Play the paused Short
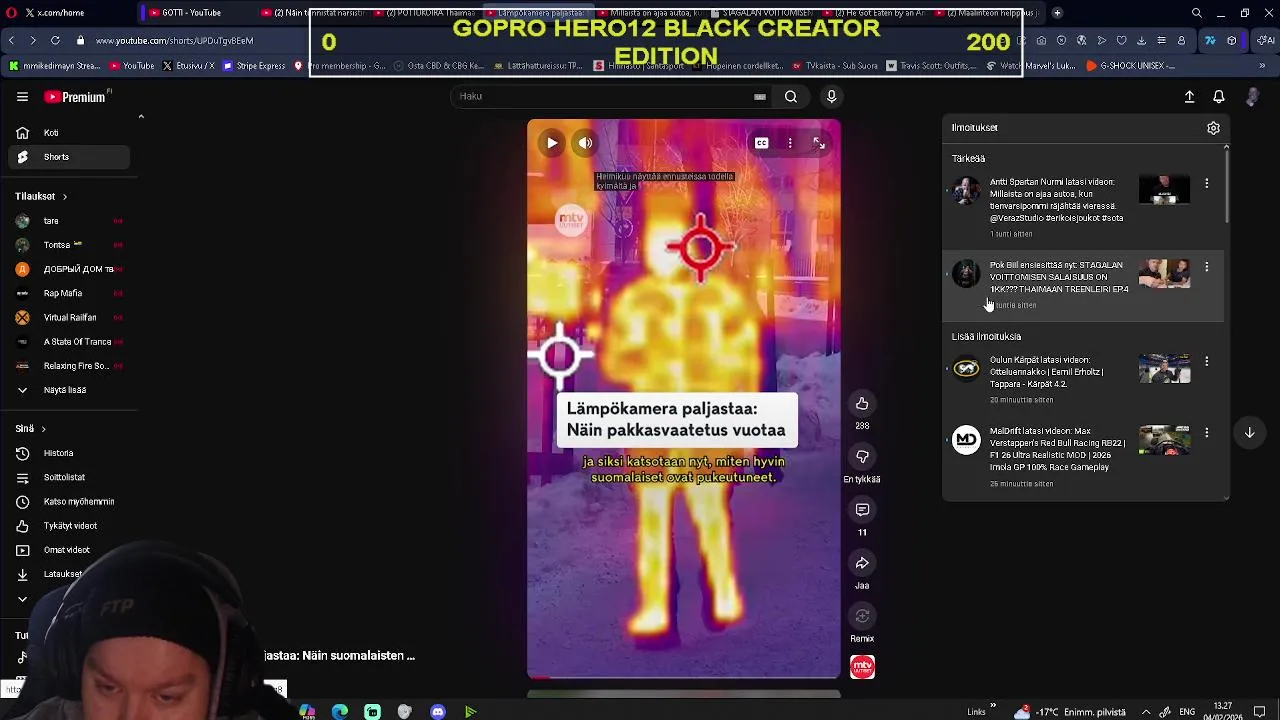Image resolution: width=1280 pixels, height=720 pixels. (552, 143)
